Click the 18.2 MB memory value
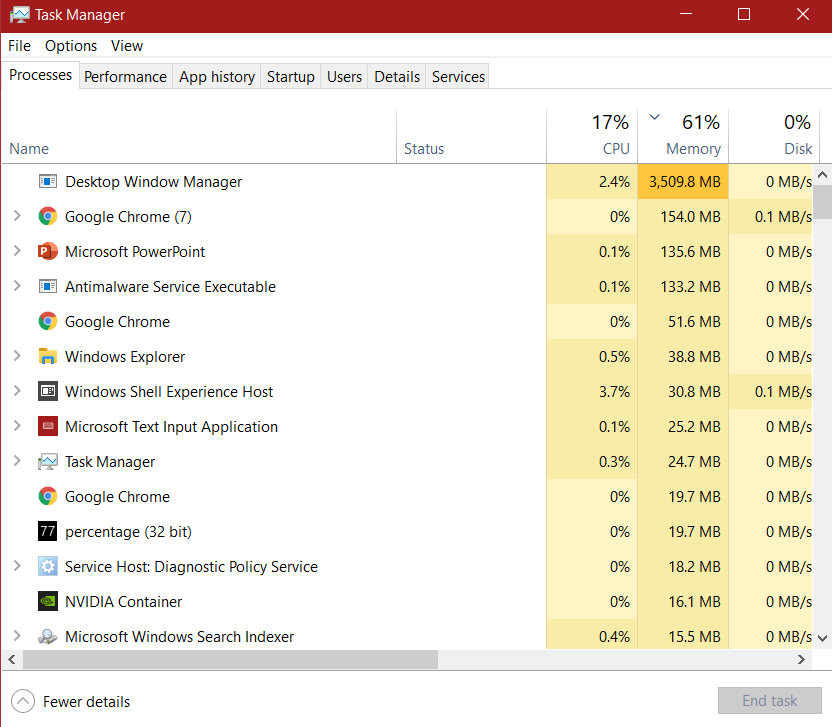This screenshot has height=727, width=832. click(694, 566)
